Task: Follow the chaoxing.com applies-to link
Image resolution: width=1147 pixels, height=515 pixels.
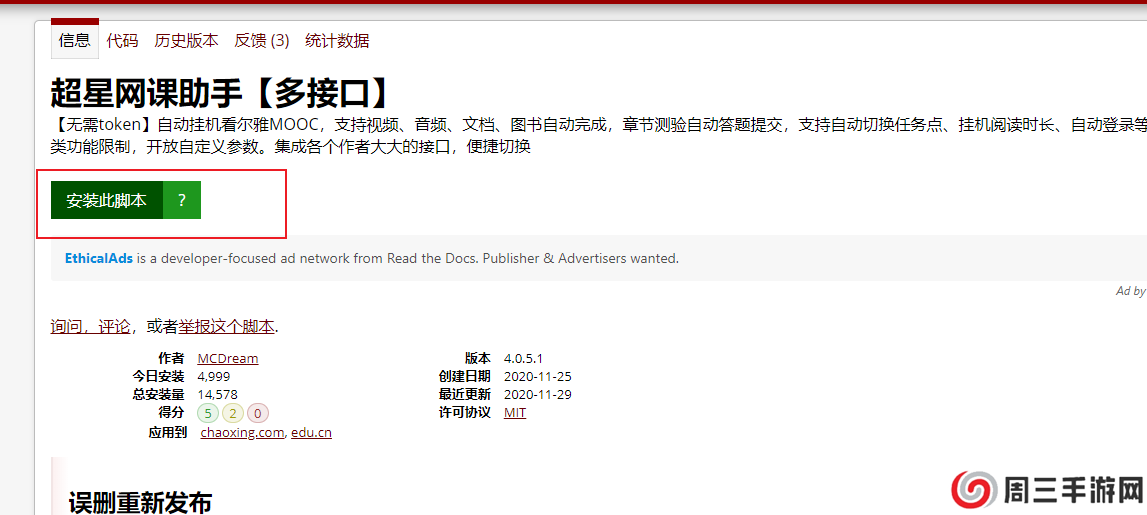Action: point(242,432)
